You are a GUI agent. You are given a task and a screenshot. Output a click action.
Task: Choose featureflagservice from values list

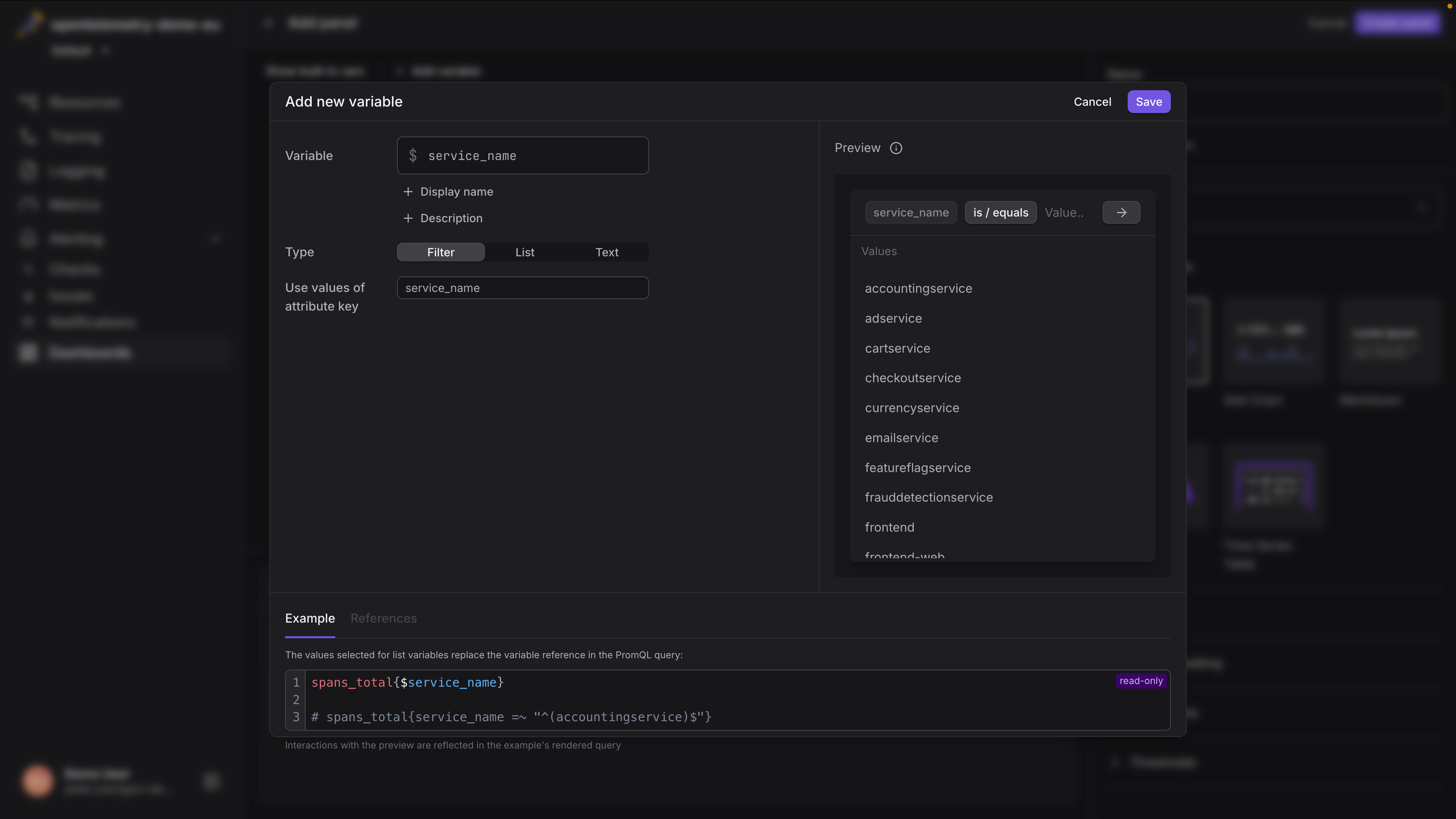coord(918,468)
